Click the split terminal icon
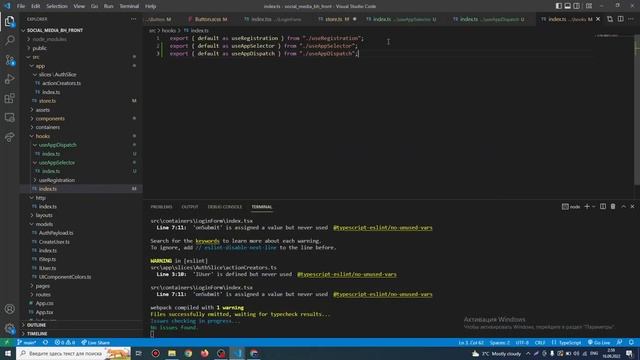Screen dimensions: 640x360 pyautogui.click(x=603, y=207)
